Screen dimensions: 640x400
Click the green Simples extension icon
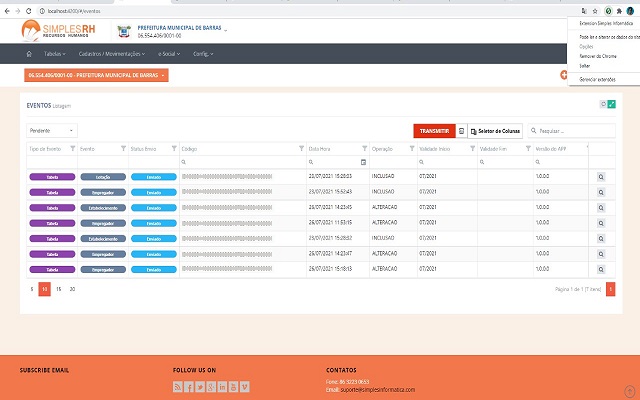[608, 11]
